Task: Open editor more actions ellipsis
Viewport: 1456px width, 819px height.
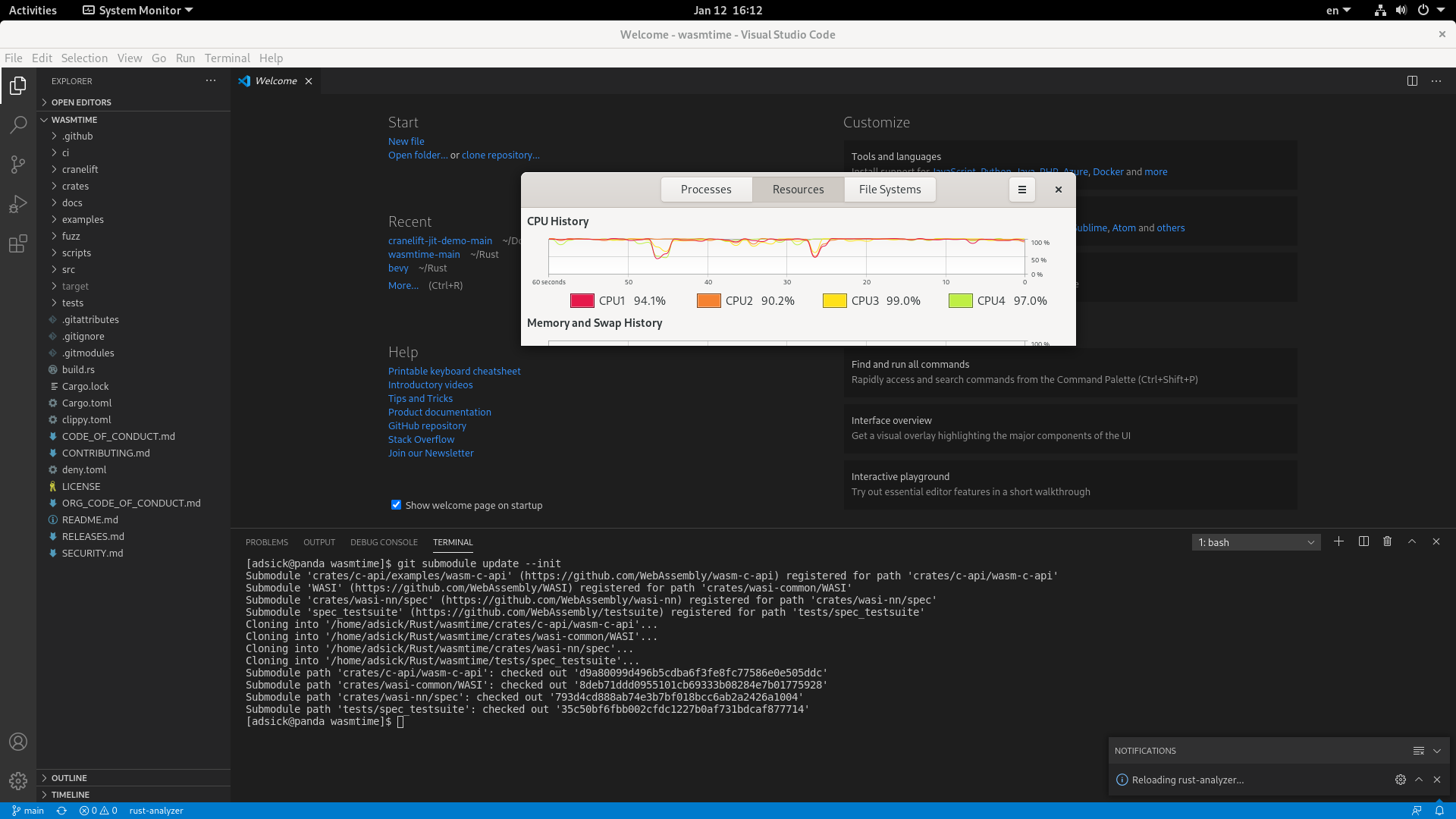Action: pyautogui.click(x=1436, y=81)
